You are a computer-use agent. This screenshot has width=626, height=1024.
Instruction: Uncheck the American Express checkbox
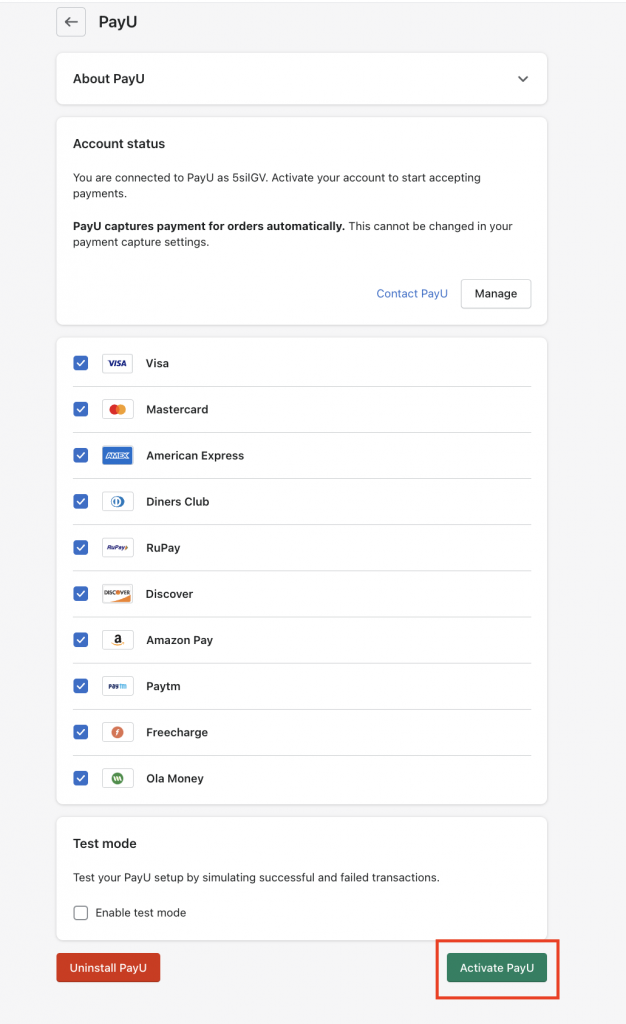81,455
